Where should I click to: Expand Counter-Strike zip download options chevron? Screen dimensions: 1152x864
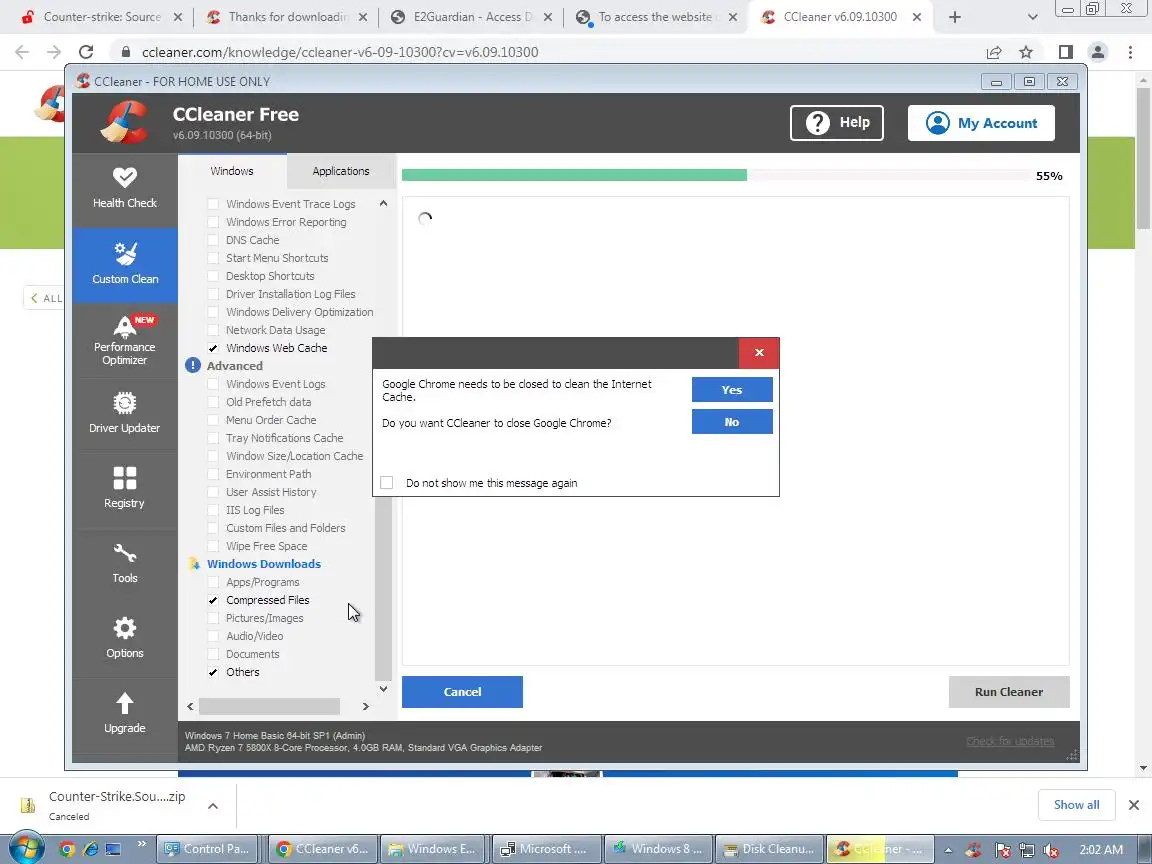click(x=212, y=806)
